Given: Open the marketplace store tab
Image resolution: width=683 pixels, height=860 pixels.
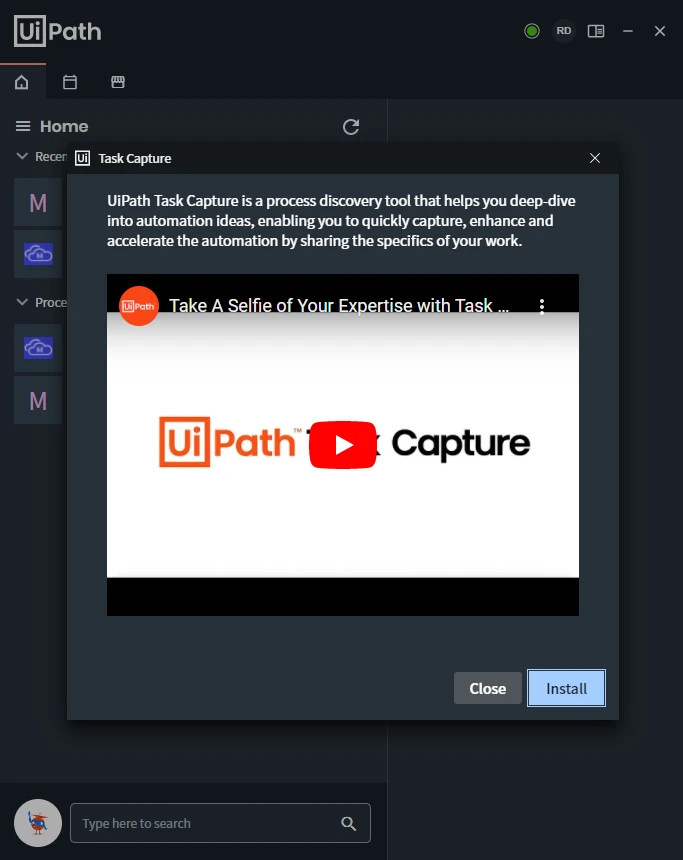Looking at the screenshot, I should click(118, 82).
